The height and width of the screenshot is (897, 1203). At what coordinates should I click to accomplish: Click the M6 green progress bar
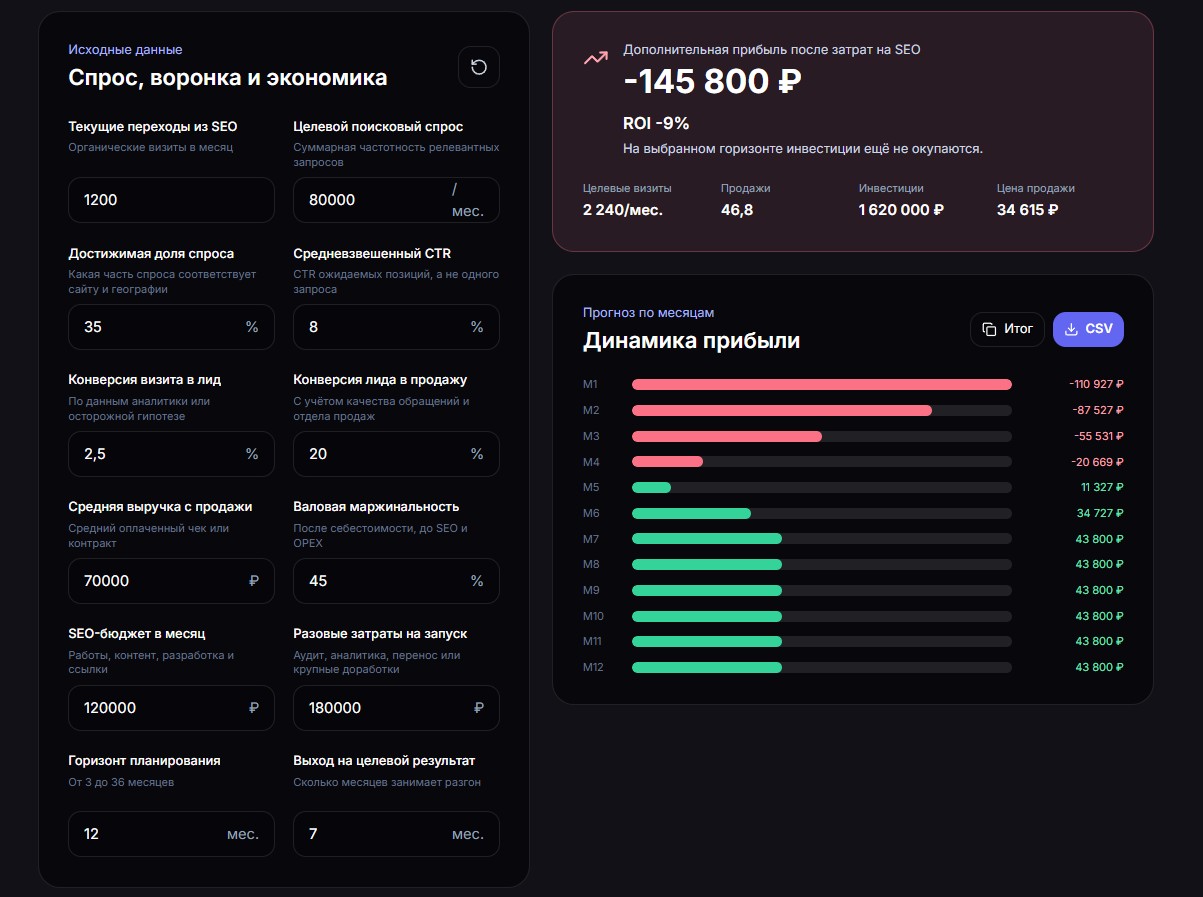point(691,513)
